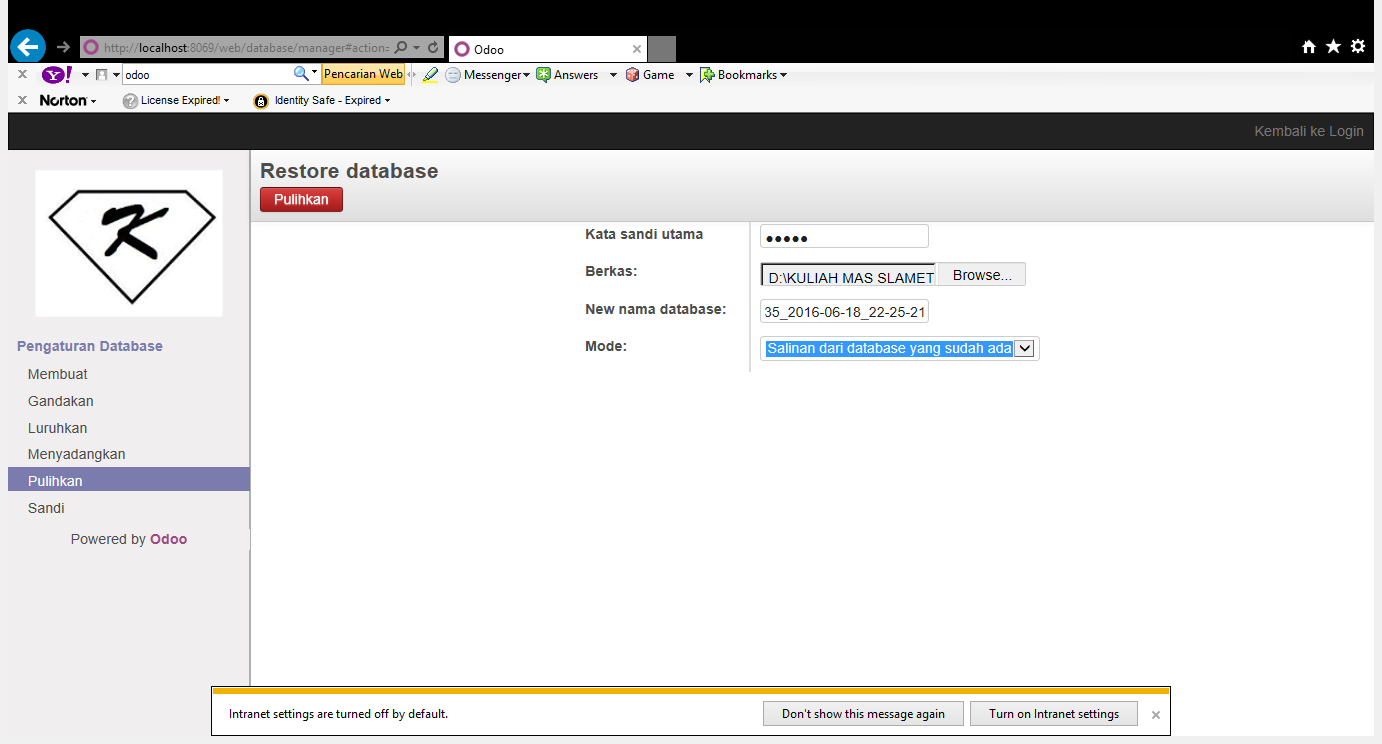Open the browser Home icon

[x=1309, y=47]
